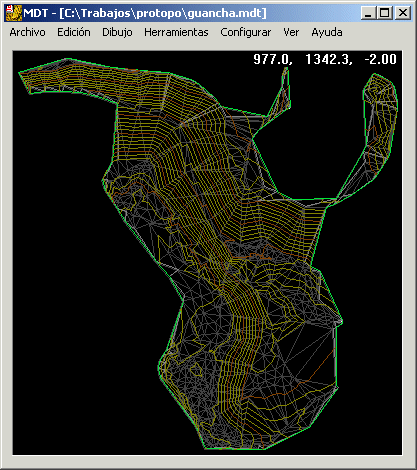Minimize the MDT window
This screenshot has height=470, width=417.
pos(368,13)
